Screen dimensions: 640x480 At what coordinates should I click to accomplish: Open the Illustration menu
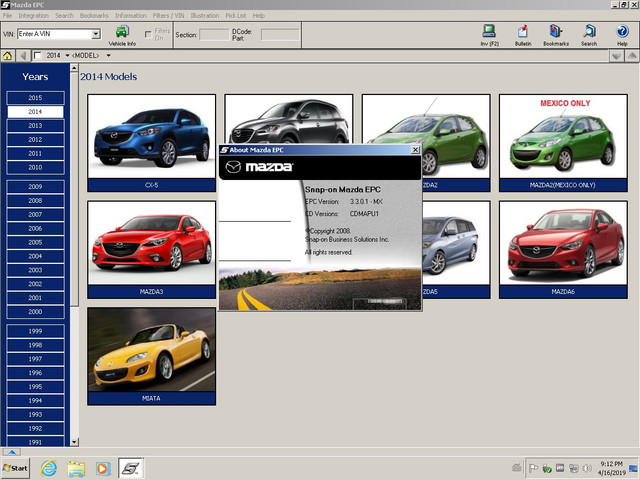[205, 16]
